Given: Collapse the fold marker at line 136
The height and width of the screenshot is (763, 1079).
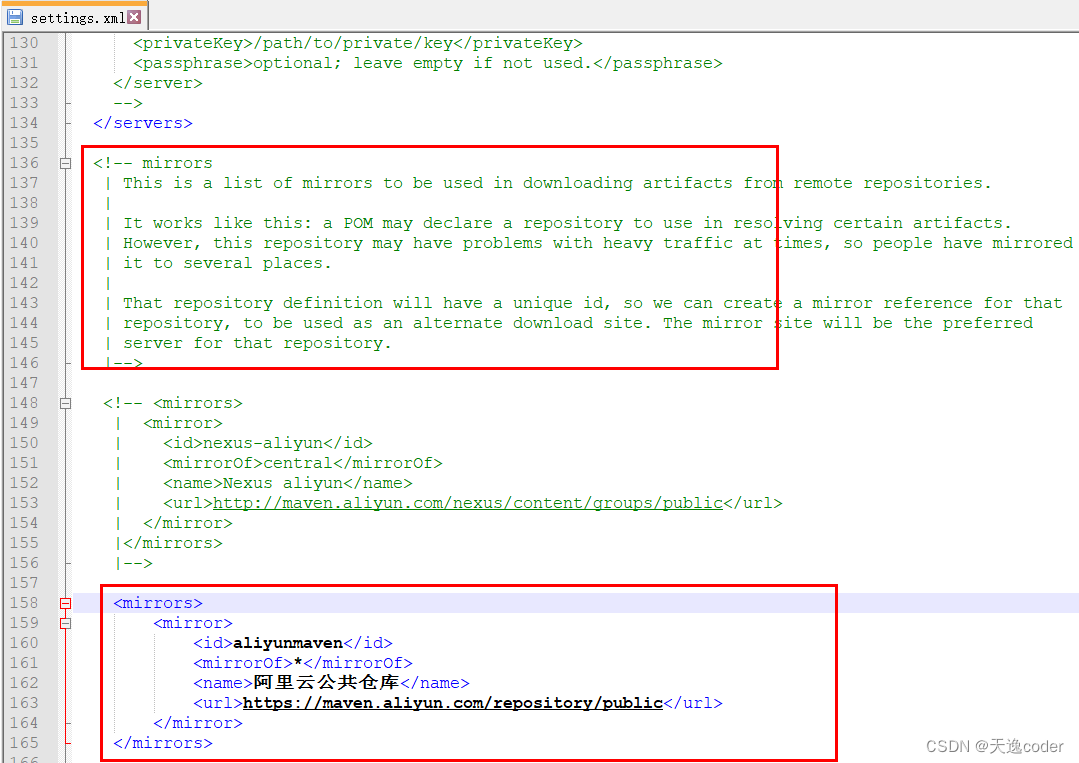Looking at the screenshot, I should (x=65, y=164).
